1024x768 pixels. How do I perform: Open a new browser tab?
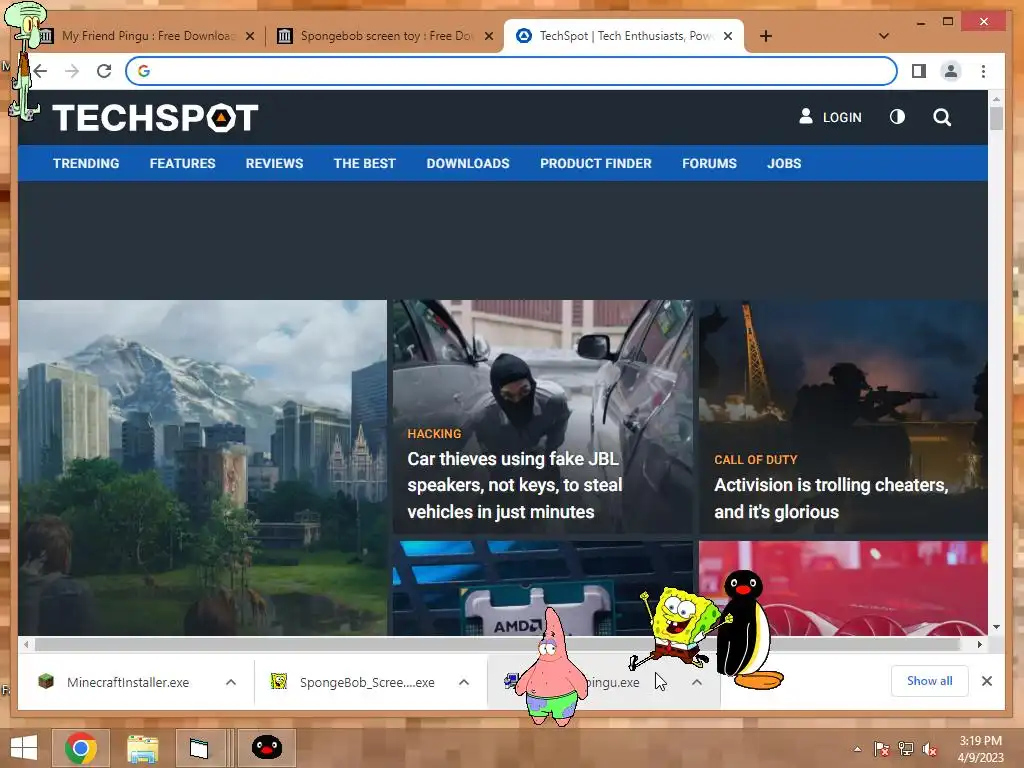(766, 36)
